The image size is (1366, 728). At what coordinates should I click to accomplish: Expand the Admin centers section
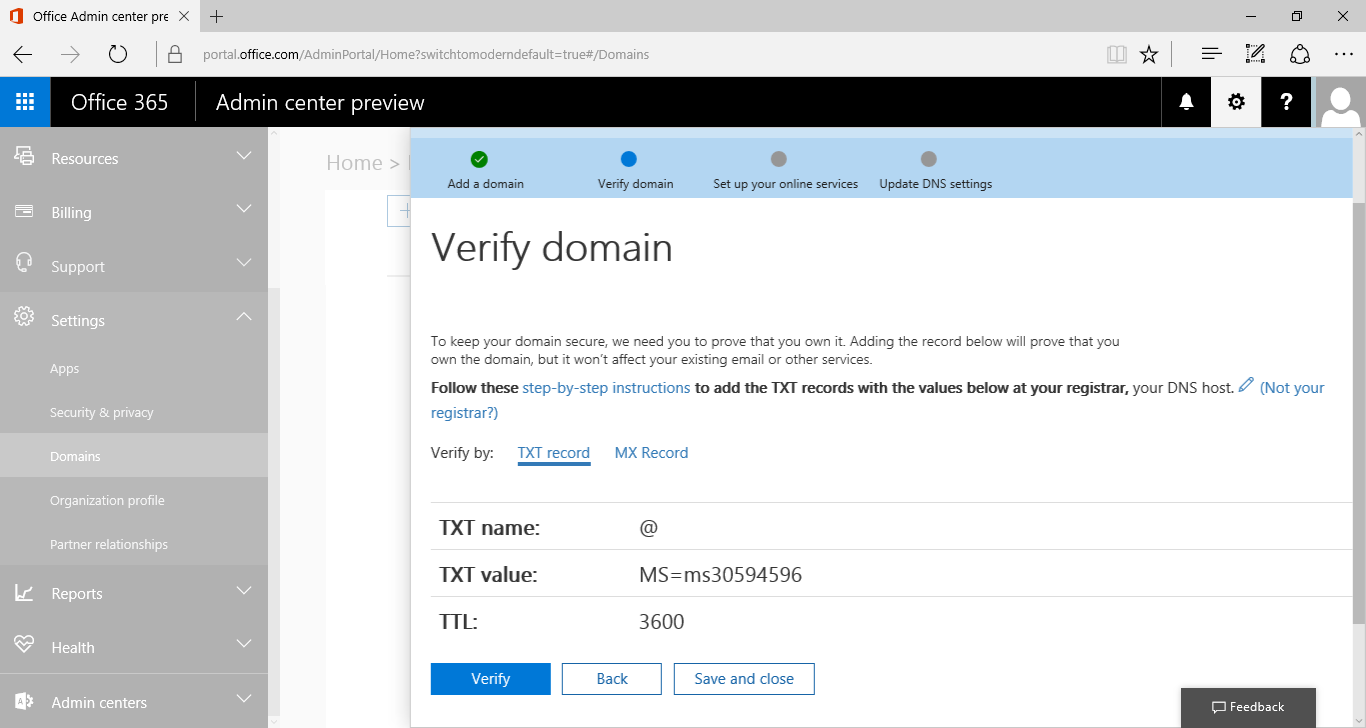[x=243, y=700]
